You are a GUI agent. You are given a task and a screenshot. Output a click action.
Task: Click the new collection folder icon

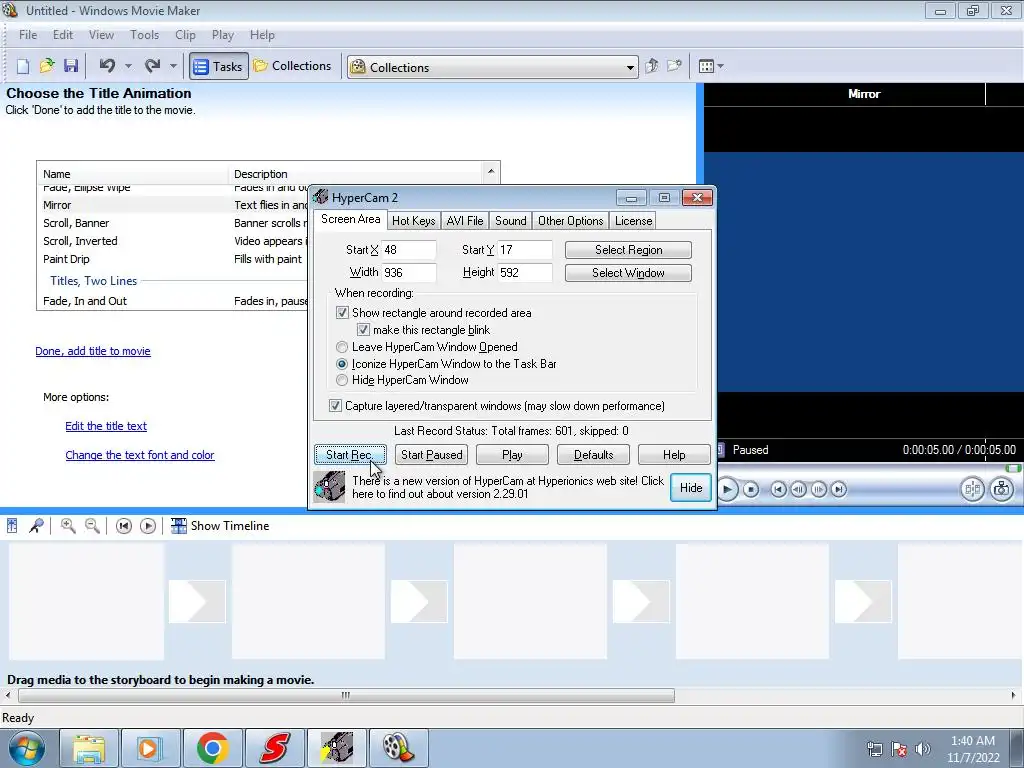[674, 66]
